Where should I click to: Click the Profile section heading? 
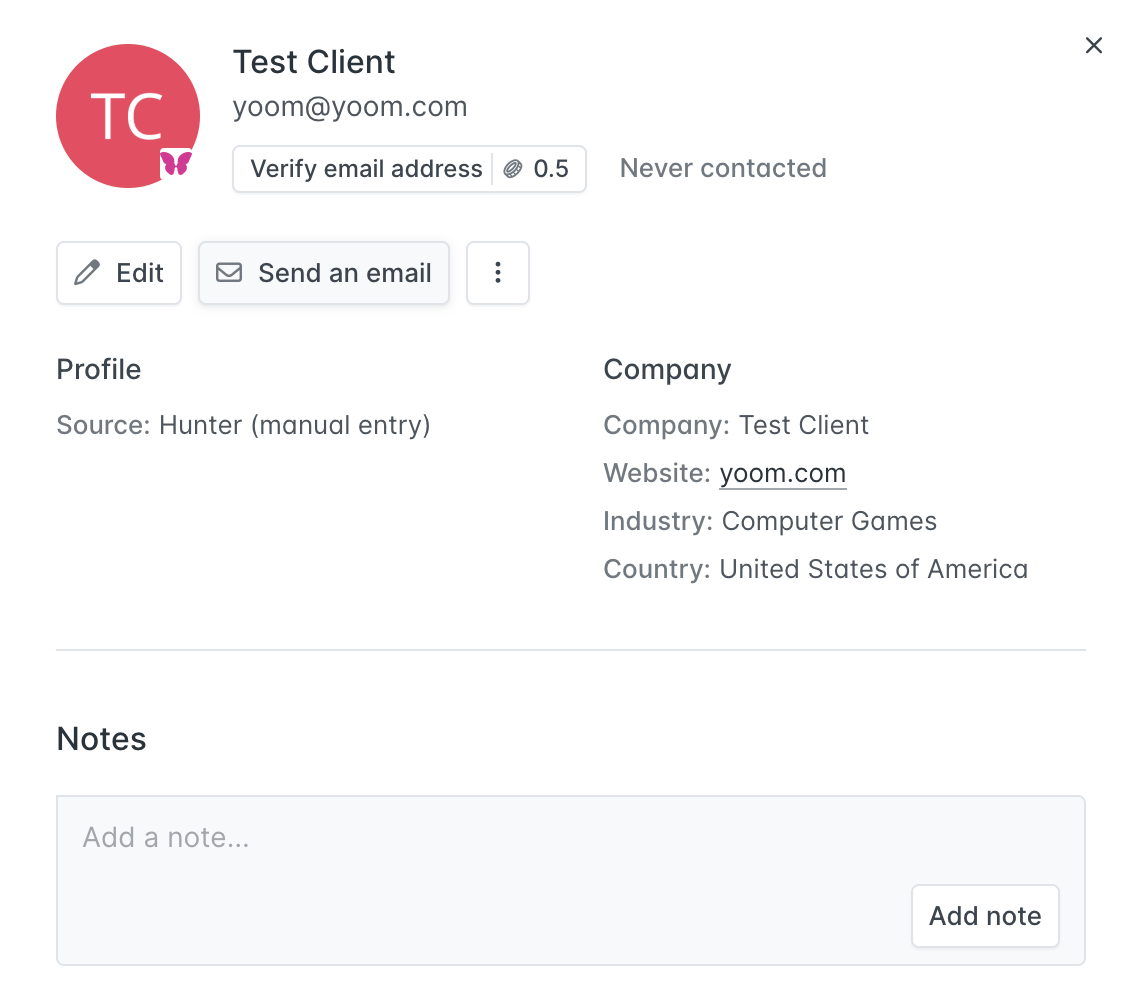99,369
